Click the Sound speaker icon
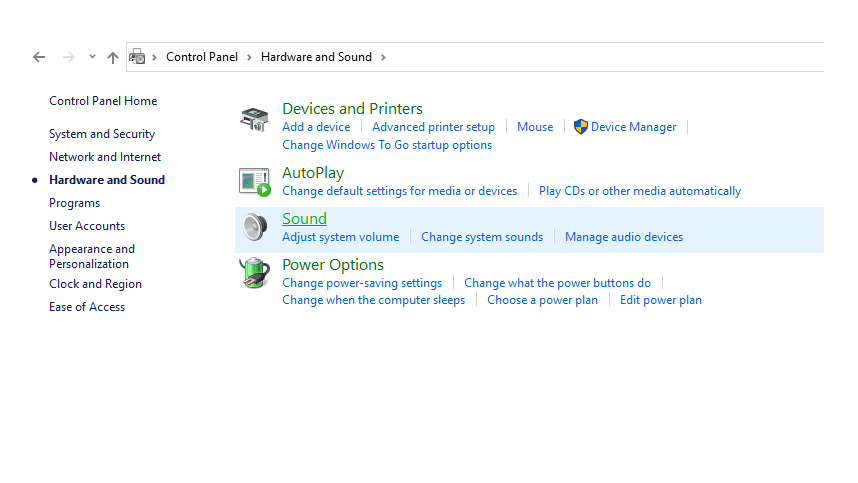Image resolution: width=858 pixels, height=483 pixels. pos(254,228)
